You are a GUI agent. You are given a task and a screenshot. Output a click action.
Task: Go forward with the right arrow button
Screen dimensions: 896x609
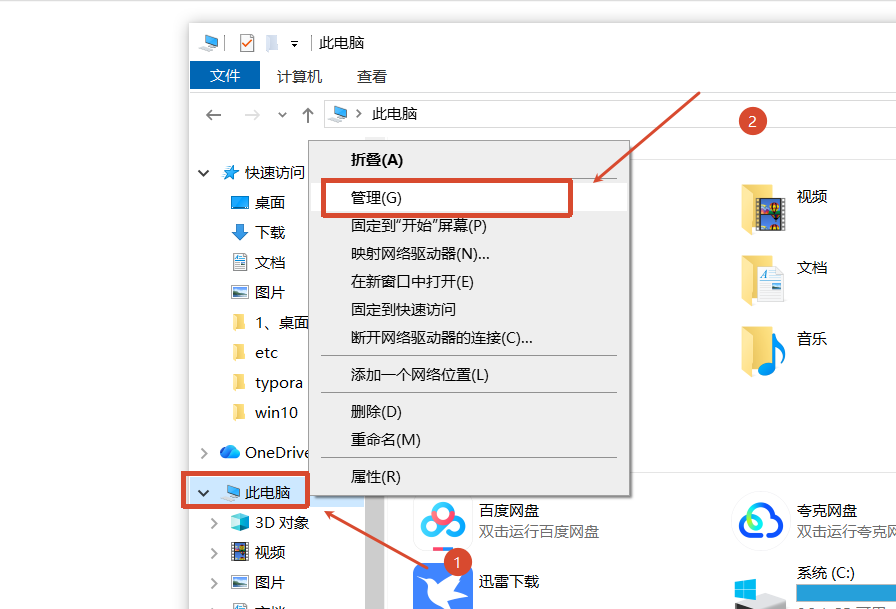[252, 115]
